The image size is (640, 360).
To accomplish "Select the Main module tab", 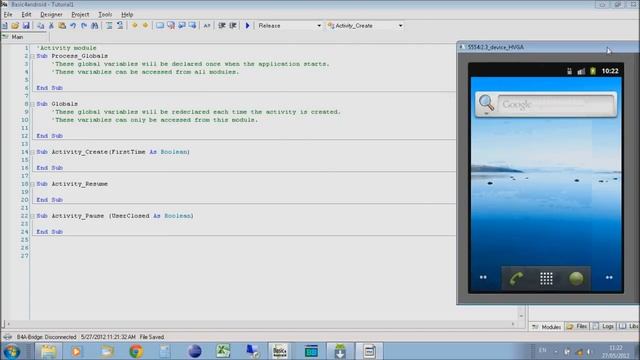I will point(24,37).
